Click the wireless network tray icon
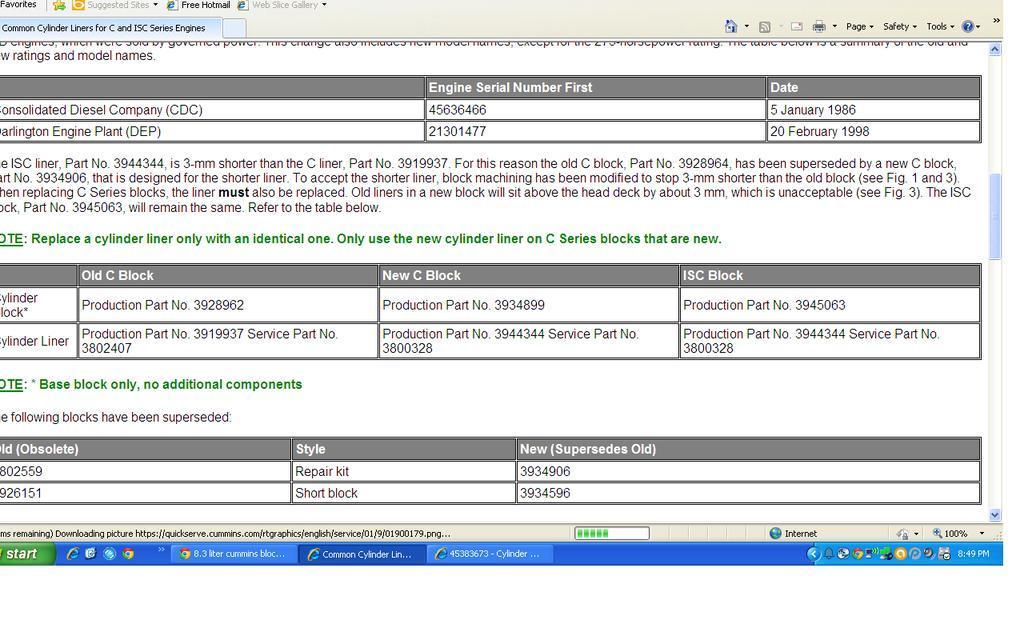Image resolution: width=1024 pixels, height=640 pixels. (871, 554)
